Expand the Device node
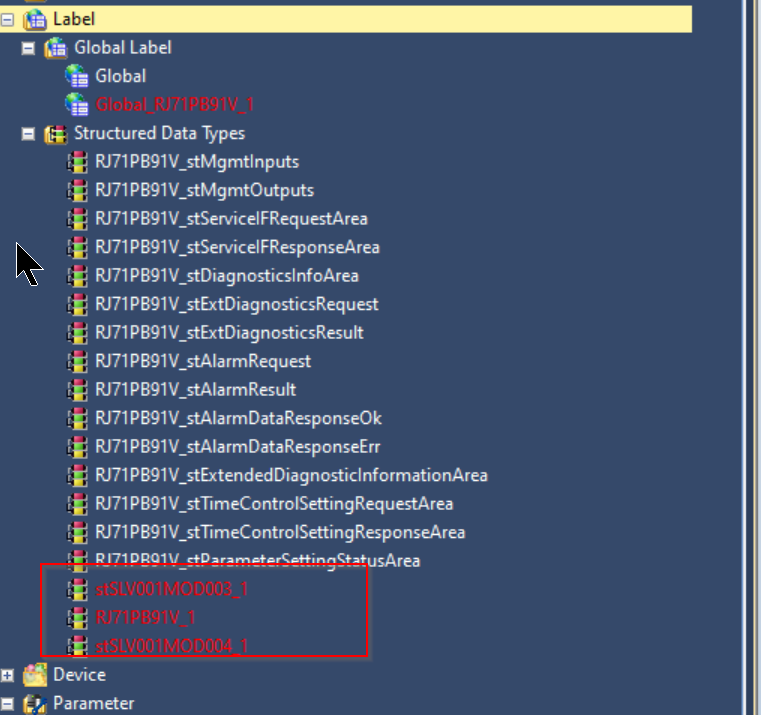 [7, 675]
